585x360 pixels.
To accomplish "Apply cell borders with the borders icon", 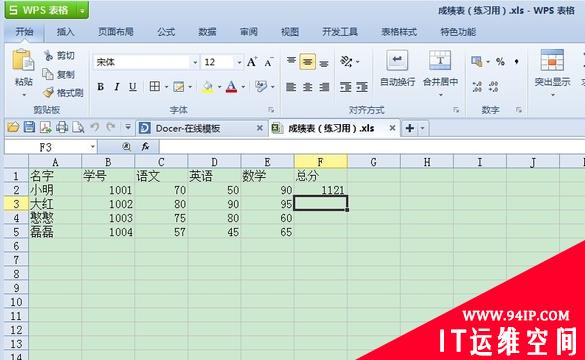I will coord(154,87).
